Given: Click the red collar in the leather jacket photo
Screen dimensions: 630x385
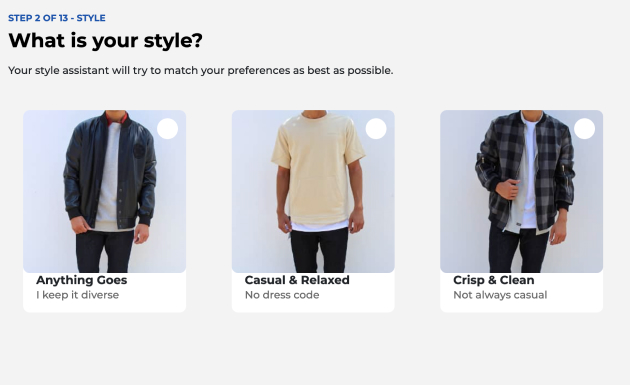Looking at the screenshot, I should (116, 118).
